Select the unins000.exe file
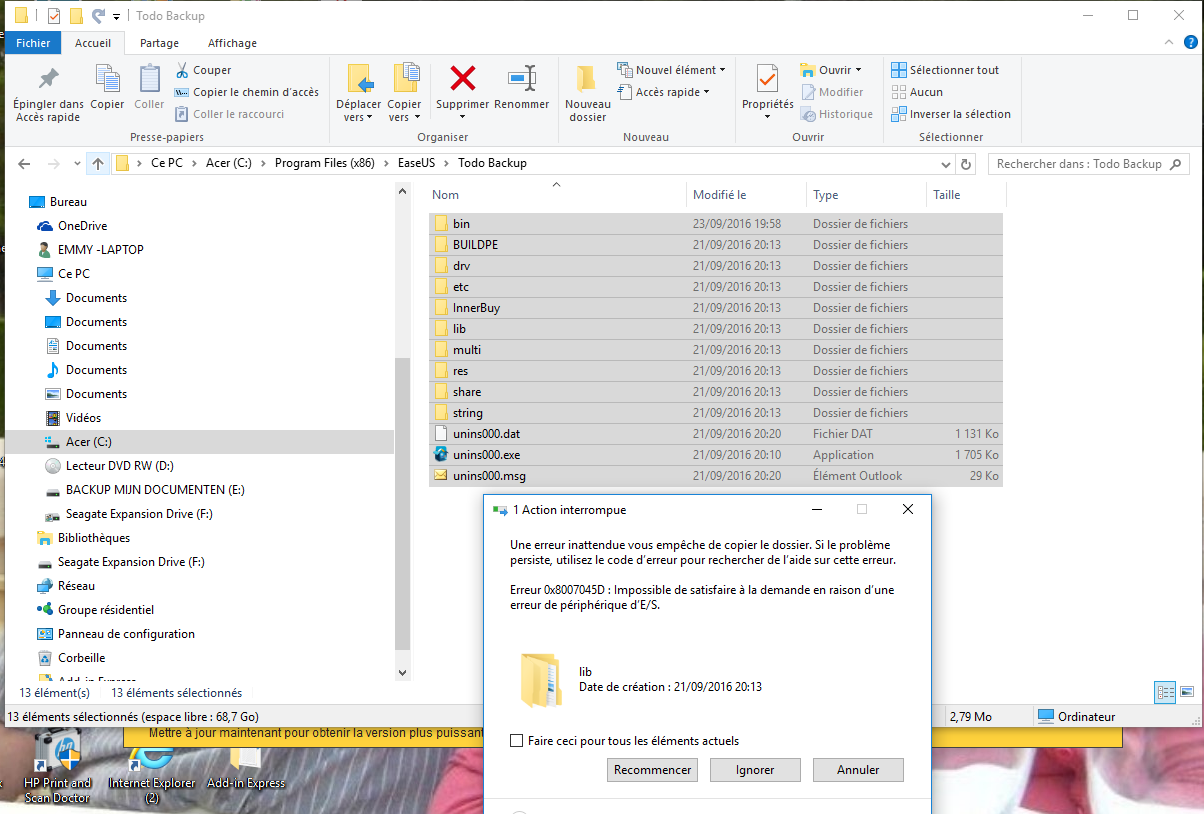Viewport: 1204px width, 814px height. tap(715, 455)
